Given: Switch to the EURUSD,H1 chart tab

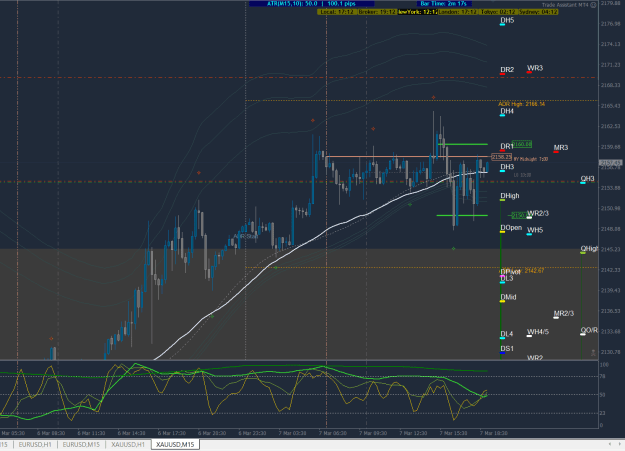Looking at the screenshot, I should (35, 445).
